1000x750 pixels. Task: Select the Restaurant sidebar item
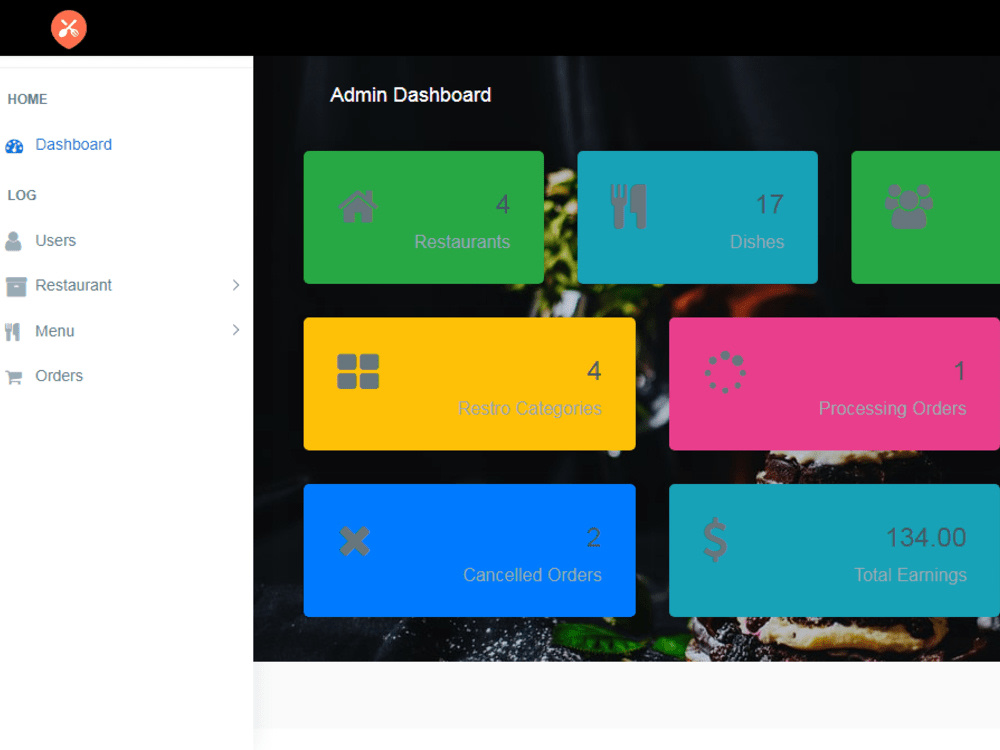[x=73, y=285]
